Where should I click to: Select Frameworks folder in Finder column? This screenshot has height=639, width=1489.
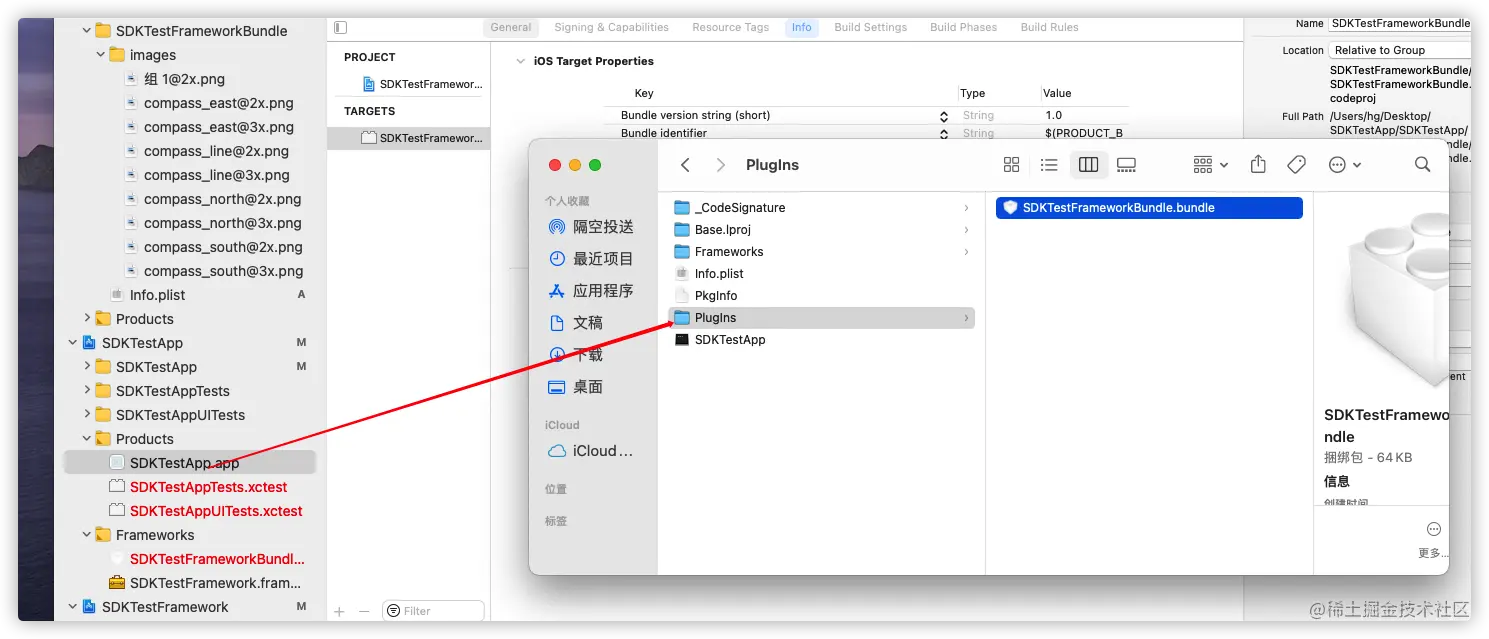(x=821, y=252)
